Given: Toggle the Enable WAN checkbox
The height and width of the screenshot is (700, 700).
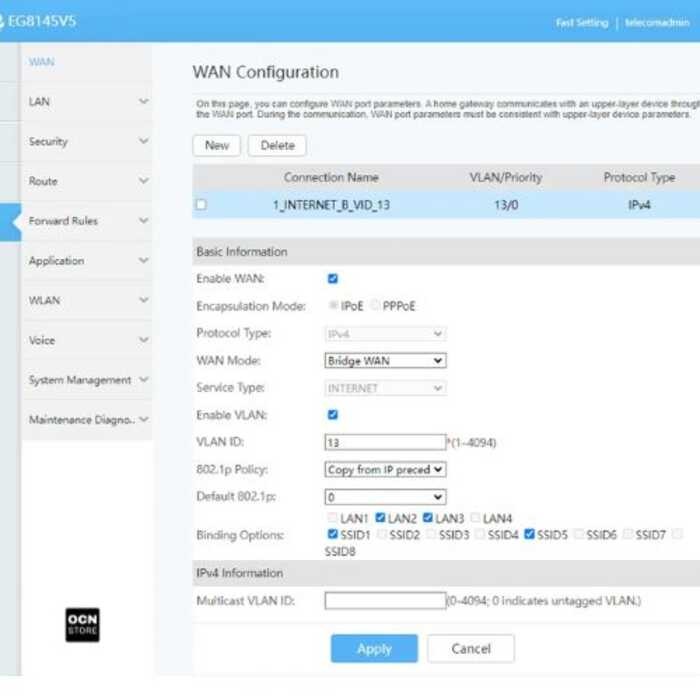Looking at the screenshot, I should [x=333, y=279].
